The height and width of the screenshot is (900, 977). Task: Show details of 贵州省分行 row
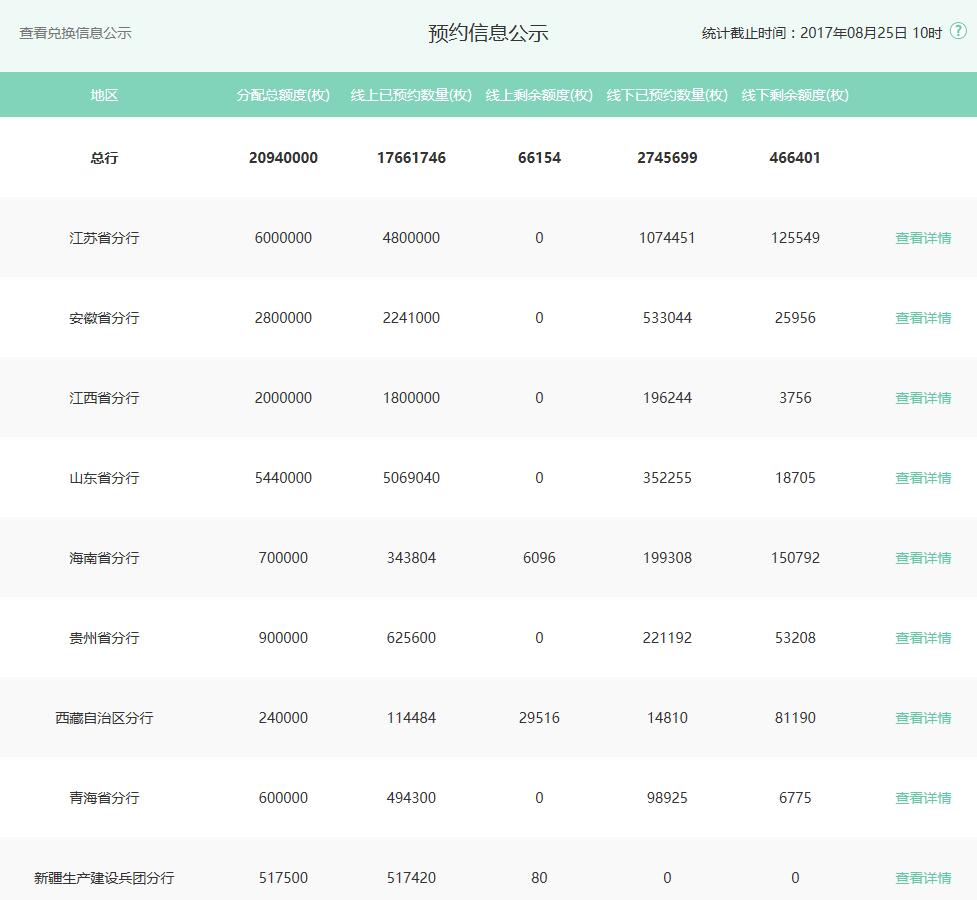pyautogui.click(x=922, y=638)
